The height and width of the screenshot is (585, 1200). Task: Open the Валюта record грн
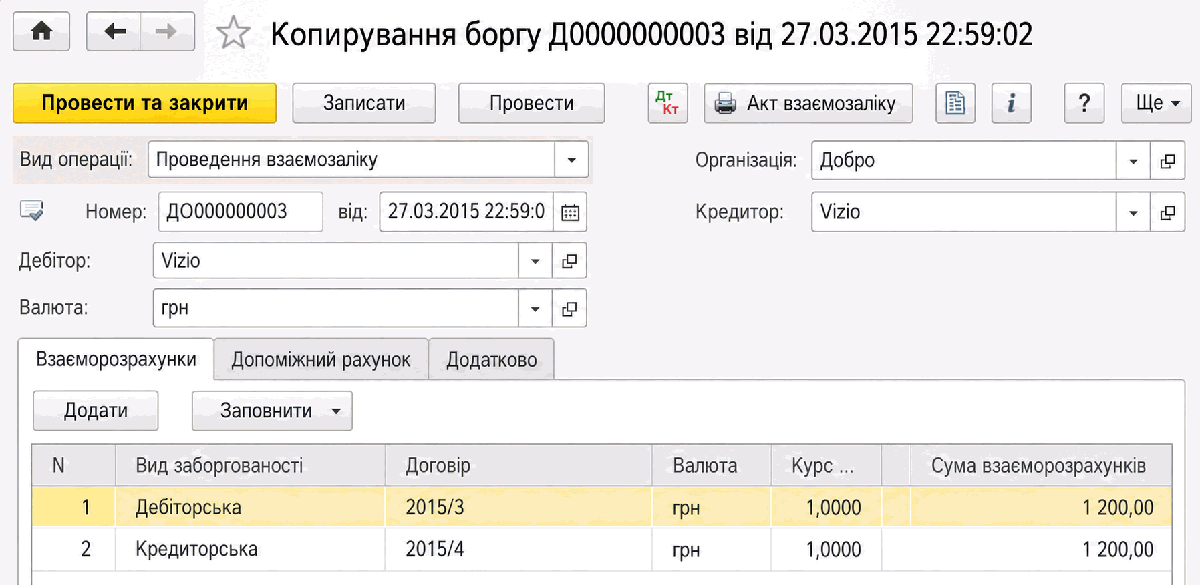coord(569,309)
